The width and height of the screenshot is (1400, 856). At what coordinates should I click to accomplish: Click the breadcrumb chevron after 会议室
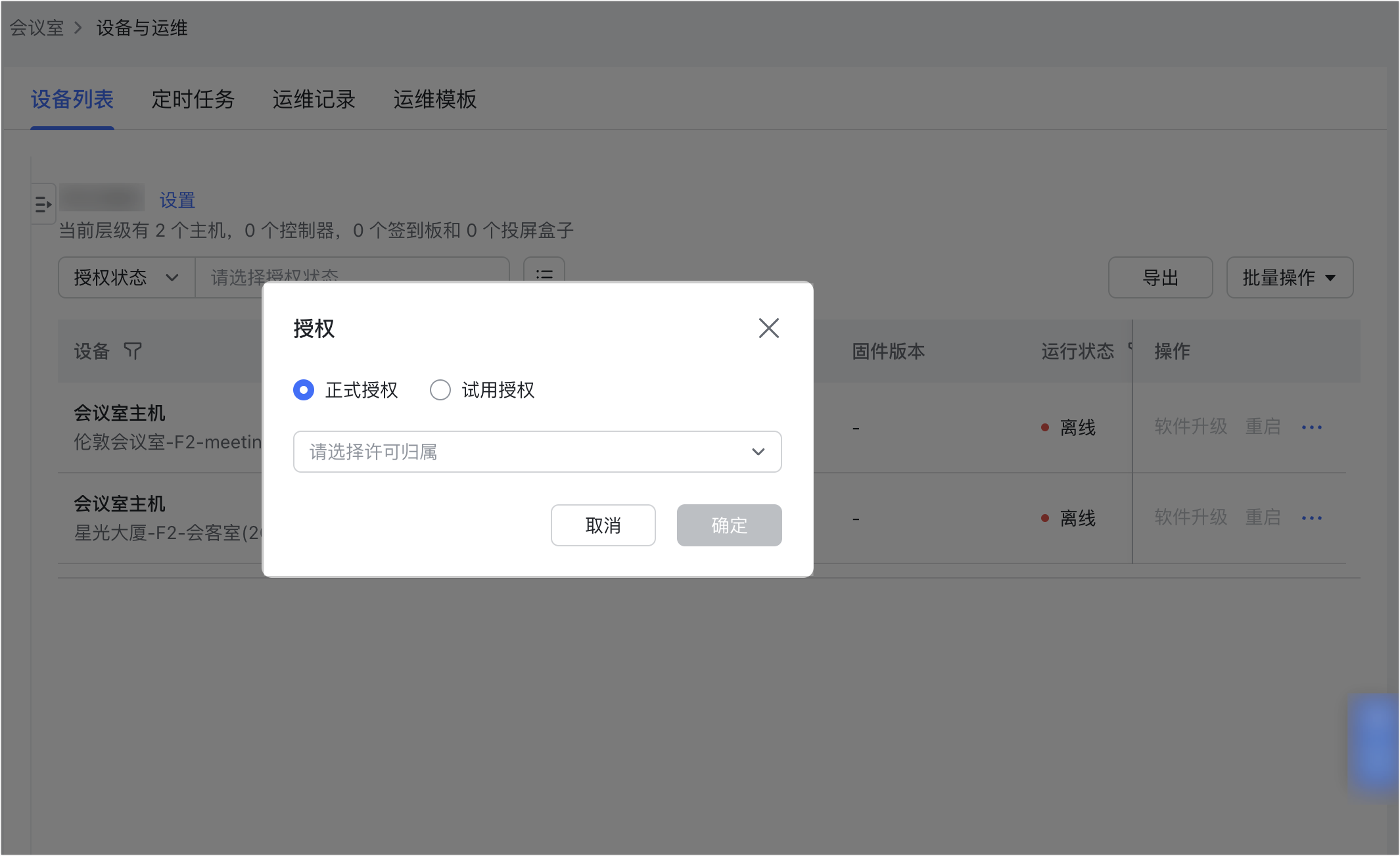(x=78, y=28)
